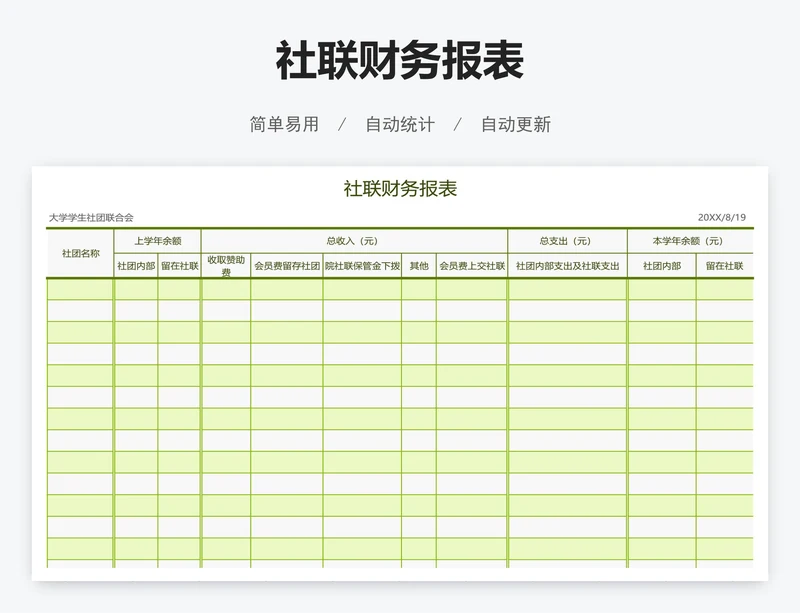The width and height of the screenshot is (800, 613).
Task: Click the green 社联财务报表 sheet title
Action: [x=400, y=188]
